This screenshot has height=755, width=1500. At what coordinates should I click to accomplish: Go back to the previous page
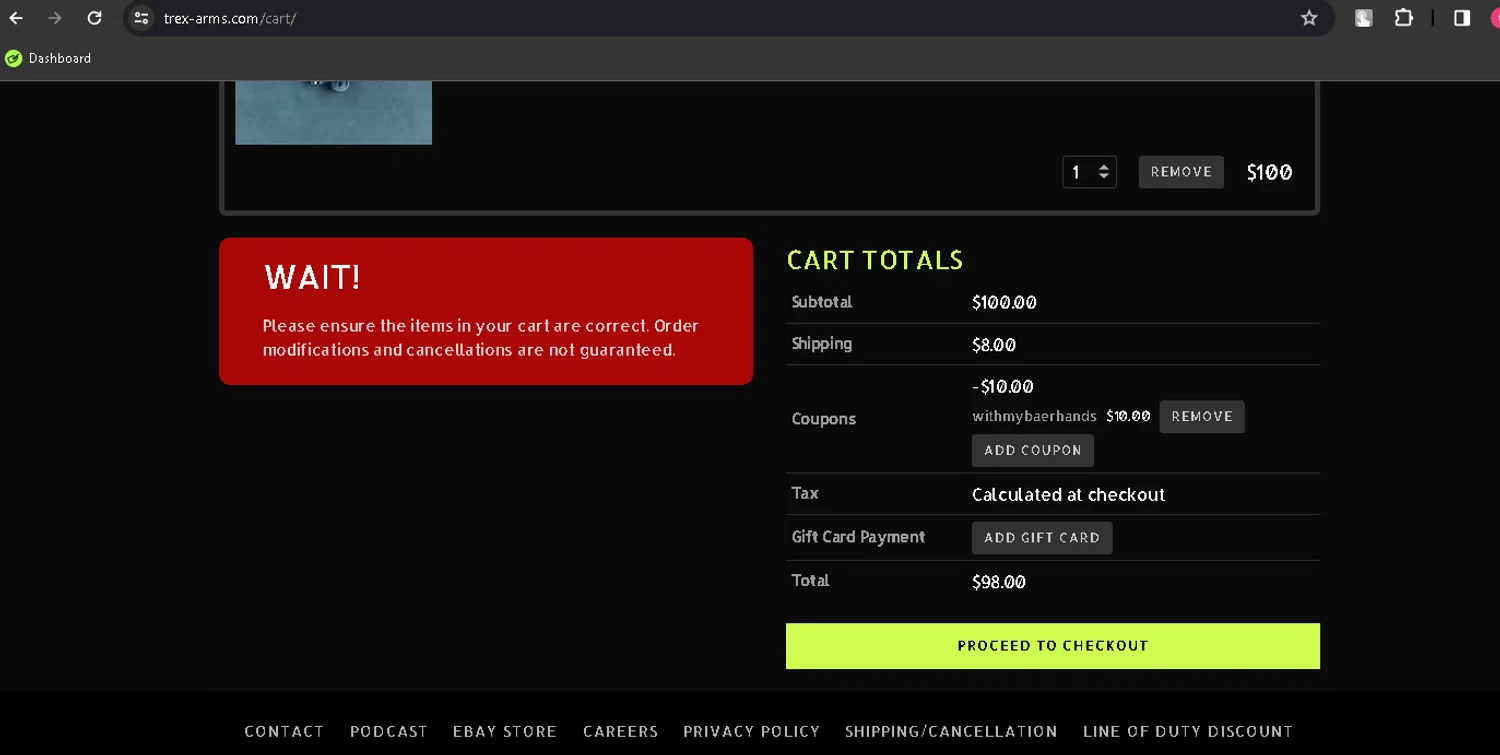(16, 18)
